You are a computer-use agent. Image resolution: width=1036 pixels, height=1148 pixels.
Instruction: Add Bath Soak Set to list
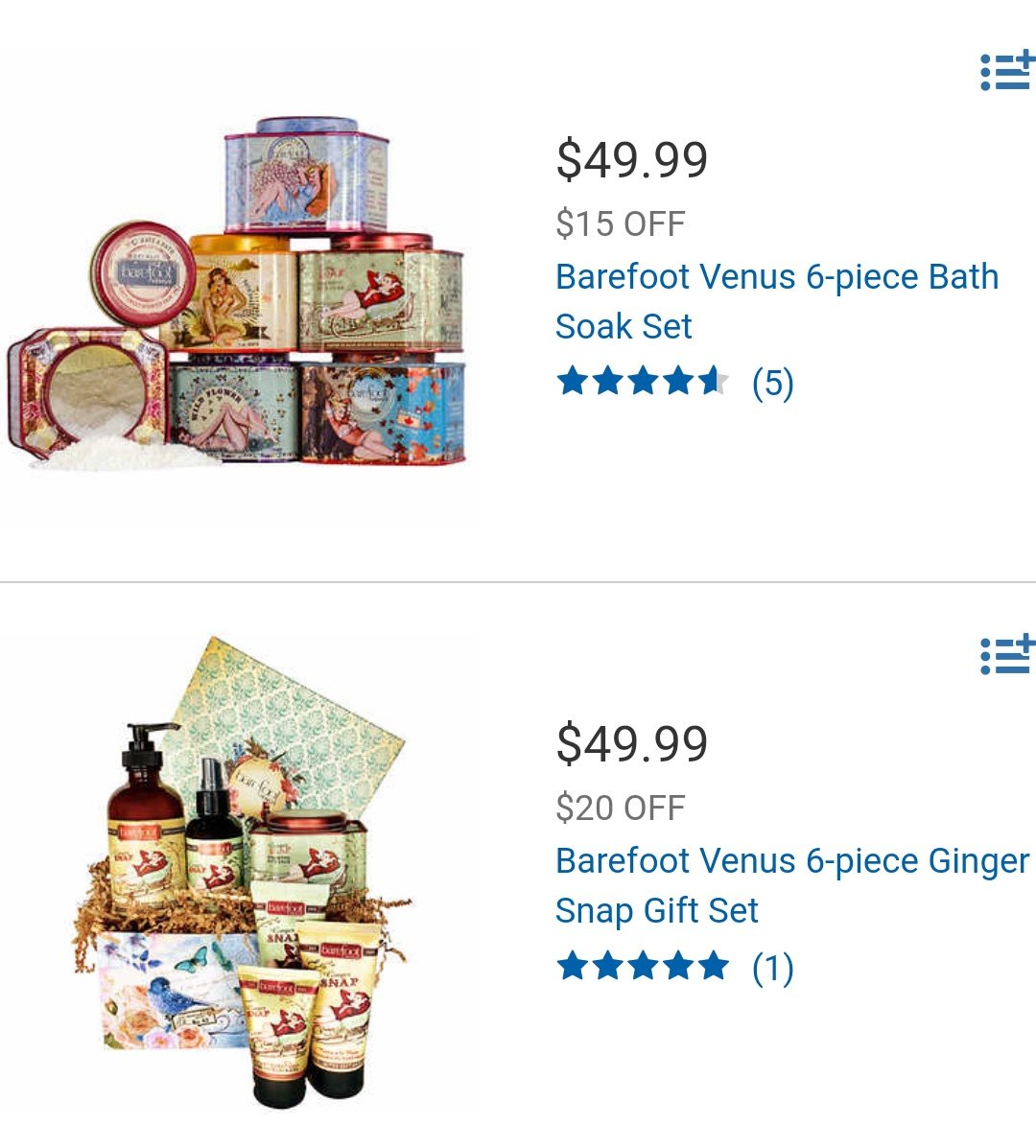pos(1007,71)
